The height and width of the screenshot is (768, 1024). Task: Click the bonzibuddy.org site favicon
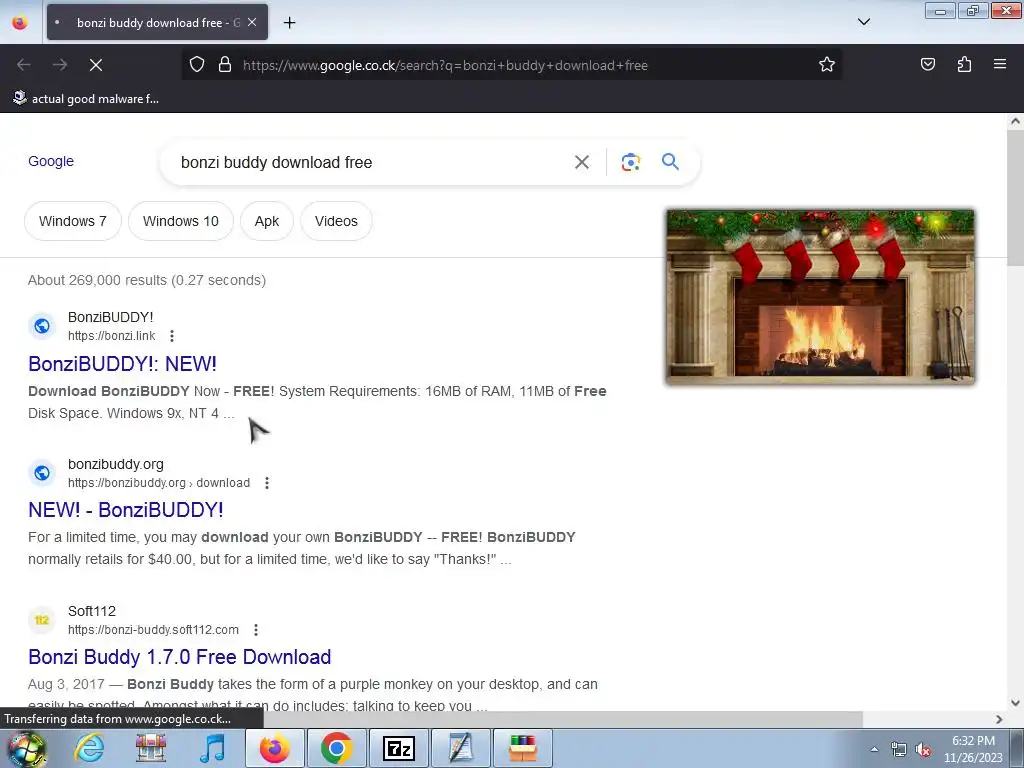pyautogui.click(x=42, y=473)
